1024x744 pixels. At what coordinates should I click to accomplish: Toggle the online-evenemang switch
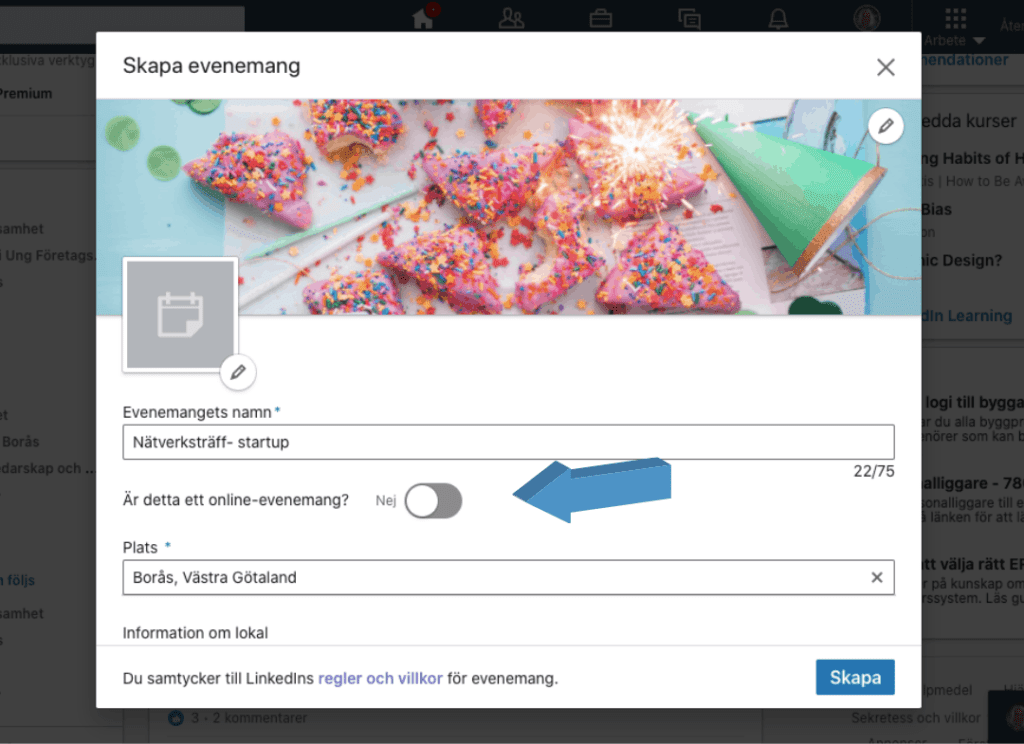coord(433,501)
